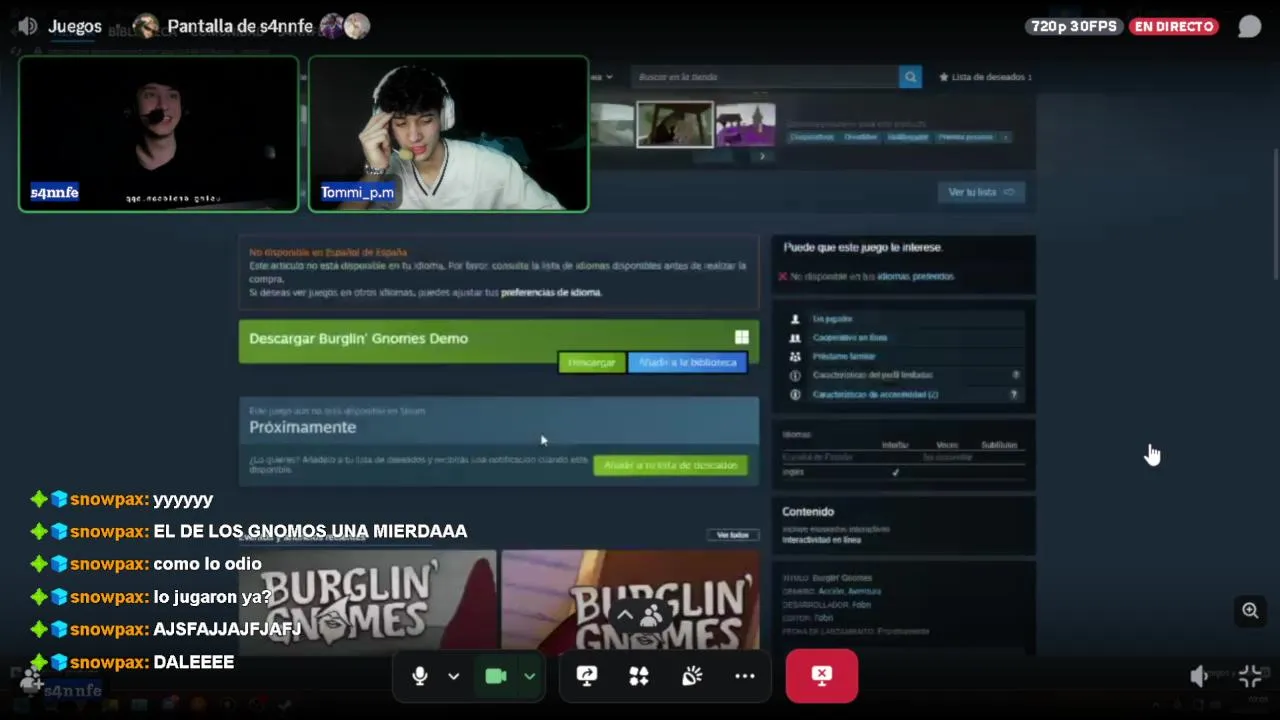Open the soundboard party popper icon
1280x720 pixels.
pyautogui.click(x=692, y=676)
